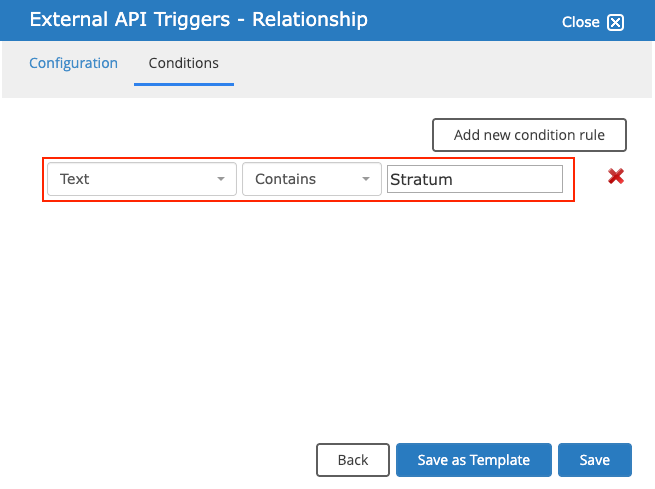This screenshot has width=655, height=489.
Task: Open the Text field type dropdown
Action: [142, 179]
